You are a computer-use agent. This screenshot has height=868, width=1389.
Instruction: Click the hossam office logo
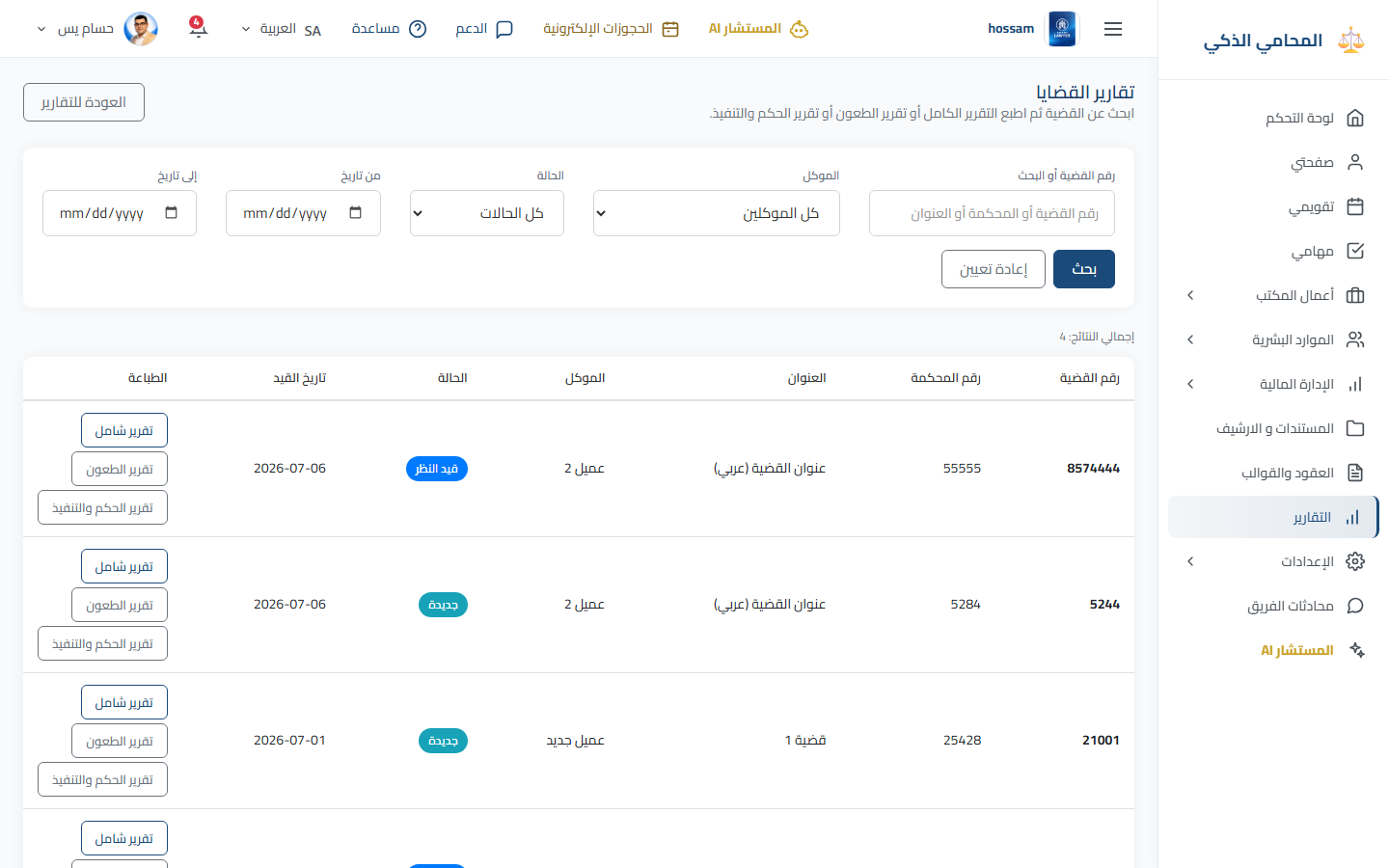1062,29
